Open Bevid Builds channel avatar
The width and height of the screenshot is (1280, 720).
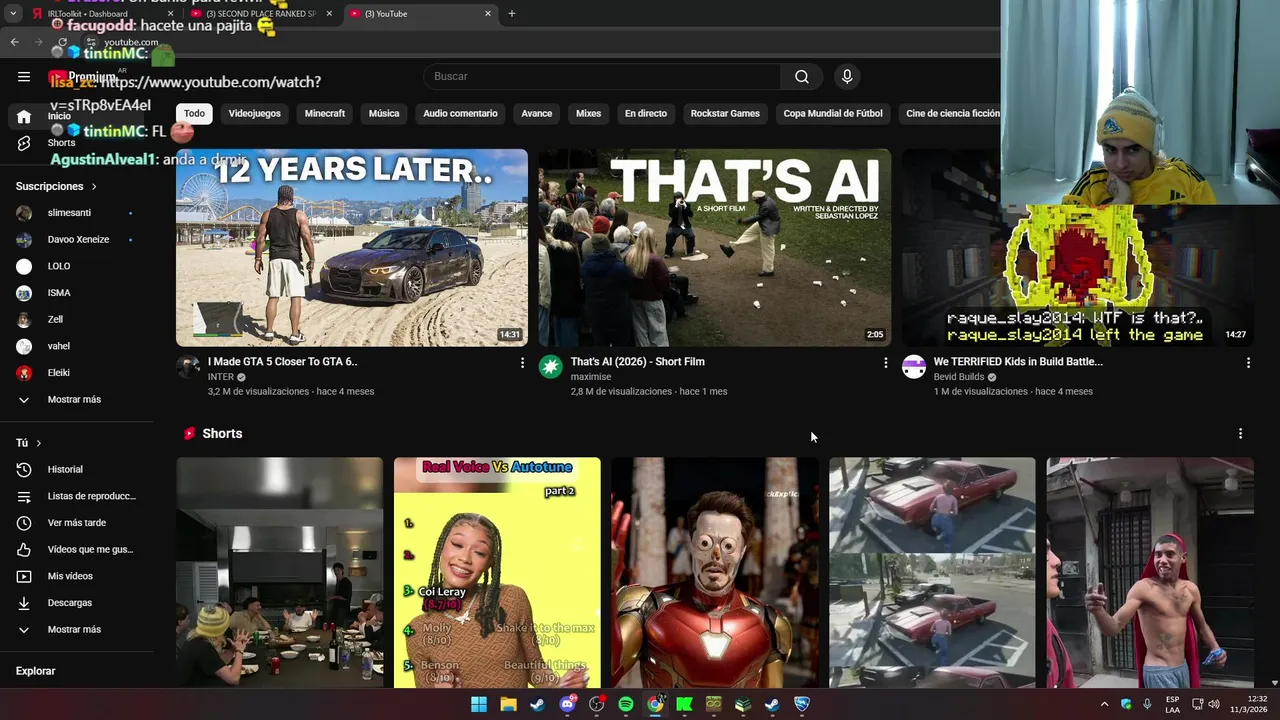pos(914,367)
